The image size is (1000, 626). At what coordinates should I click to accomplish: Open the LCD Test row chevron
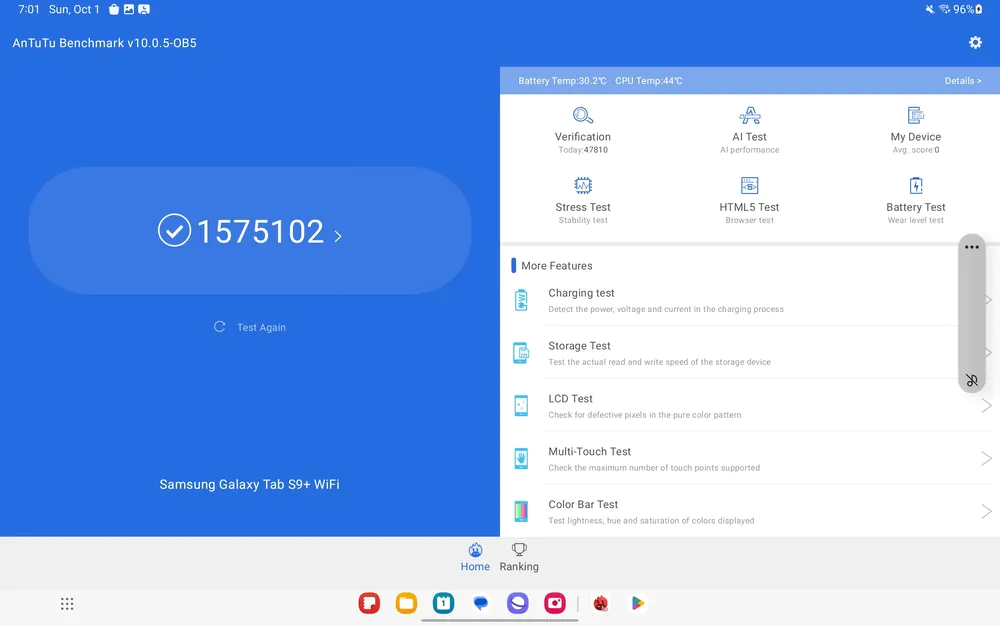[986, 405]
